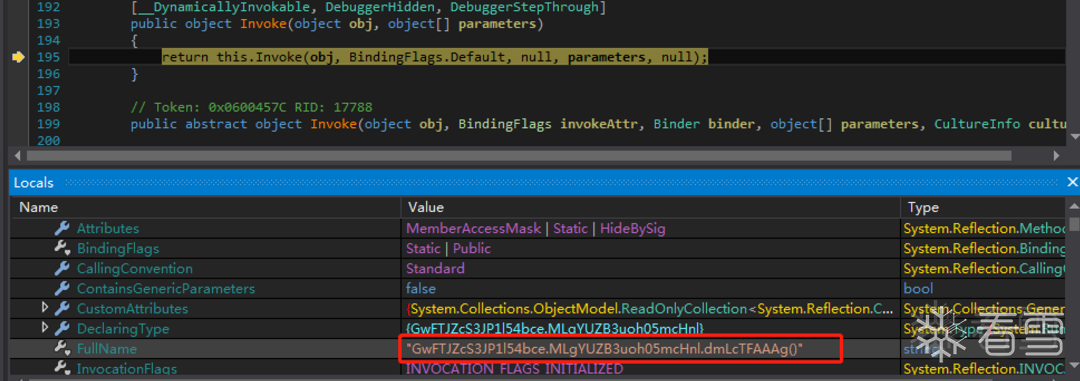
Task: Click the InvocationFlags property wrench icon
Action: 62,369
